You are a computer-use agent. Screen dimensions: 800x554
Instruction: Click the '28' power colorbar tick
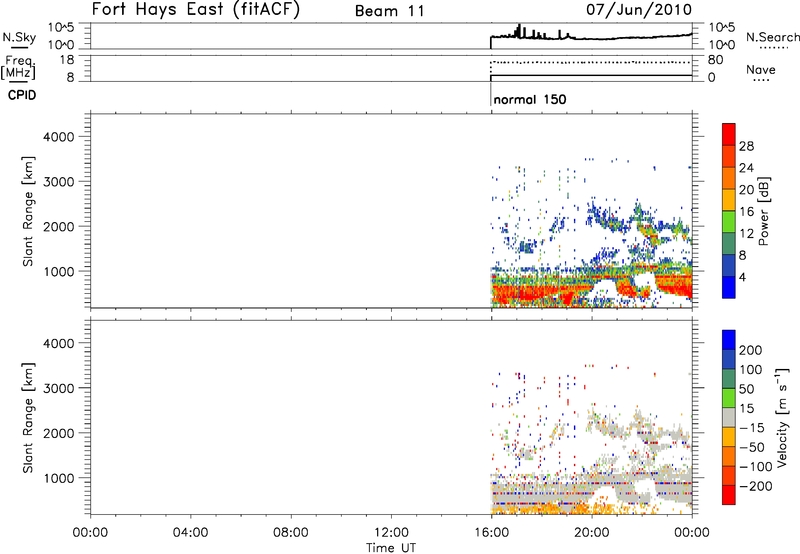click(x=746, y=146)
